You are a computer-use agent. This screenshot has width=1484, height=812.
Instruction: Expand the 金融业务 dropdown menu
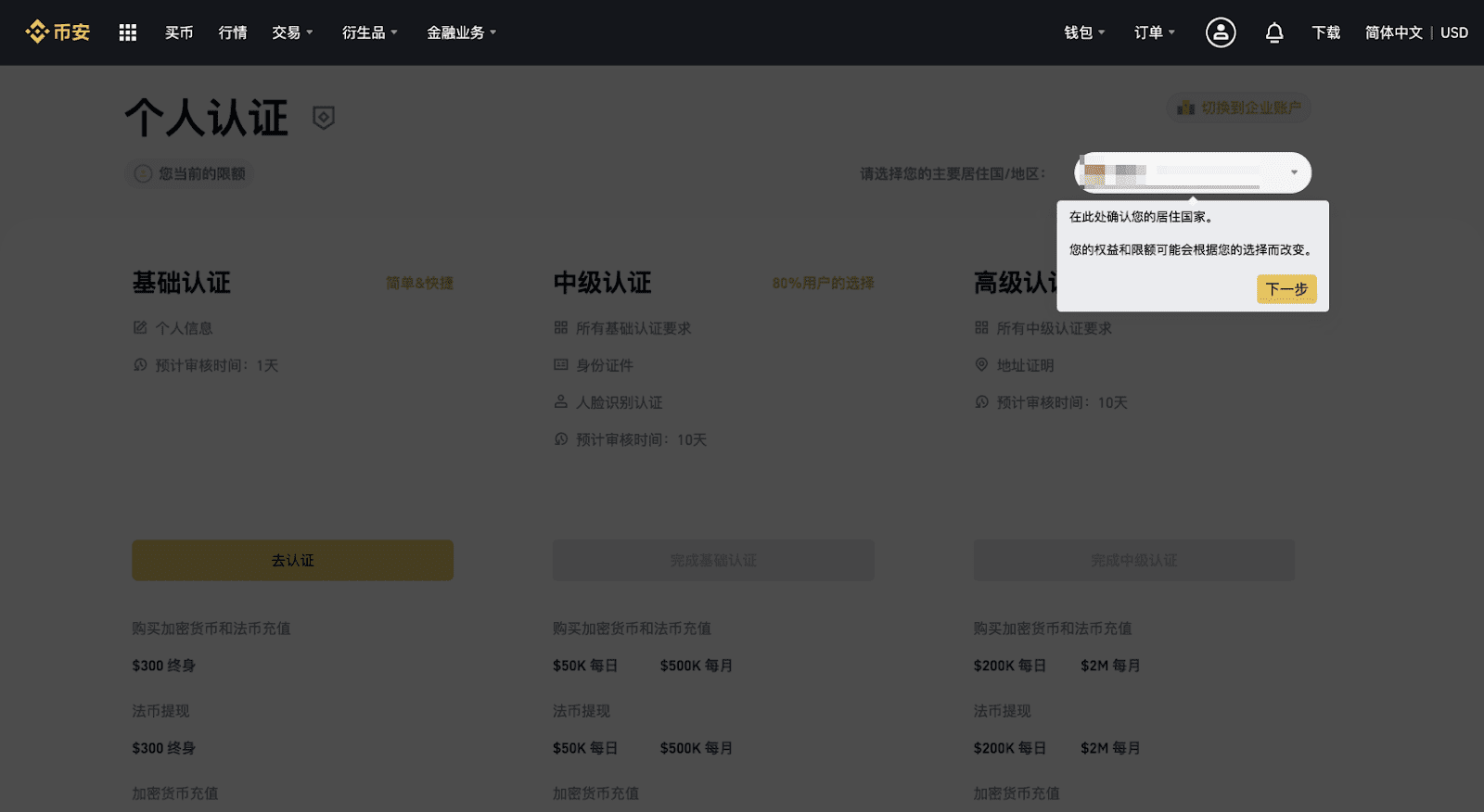pyautogui.click(x=461, y=32)
